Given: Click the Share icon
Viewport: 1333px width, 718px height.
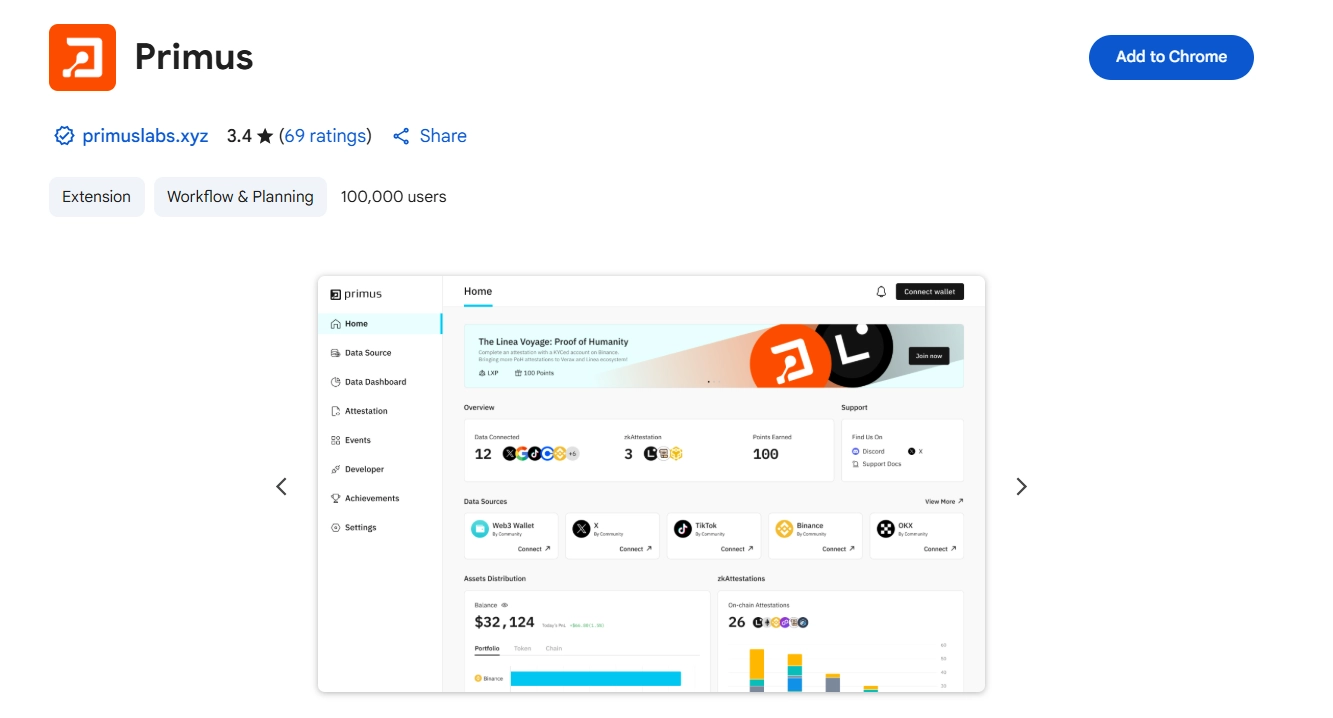Looking at the screenshot, I should 401,136.
